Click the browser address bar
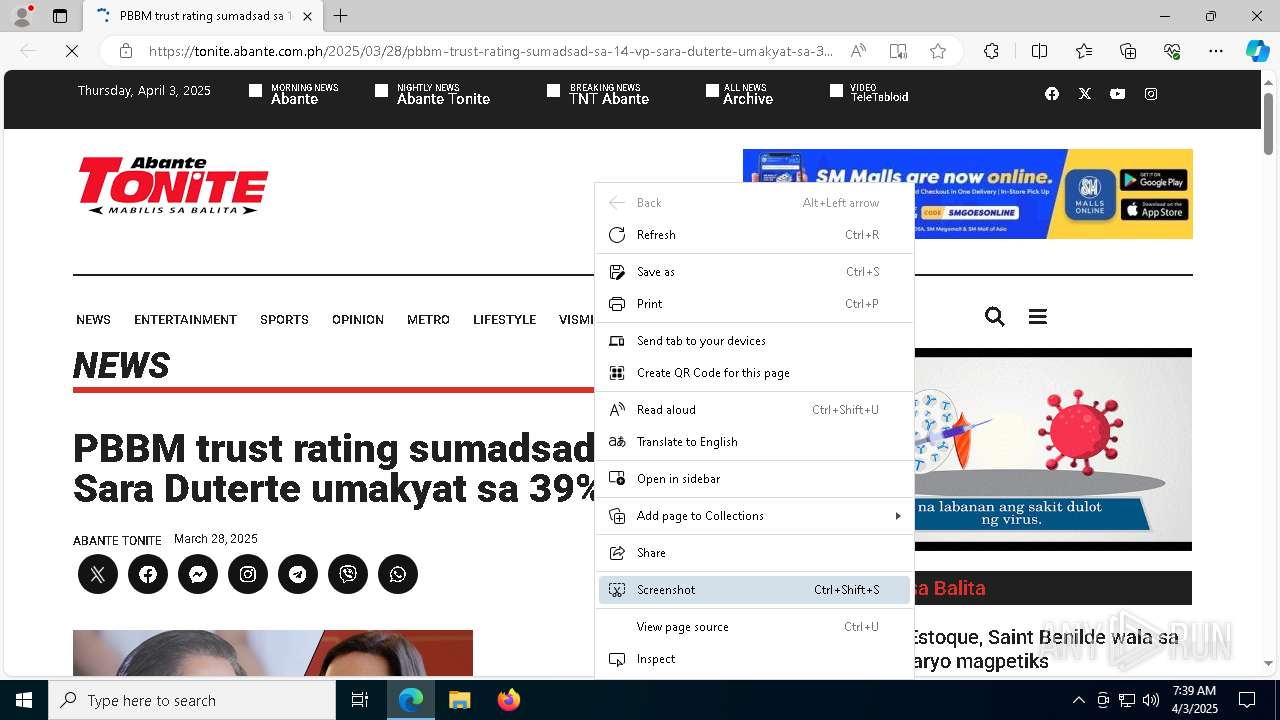Image resolution: width=1280 pixels, height=720 pixels. pyautogui.click(x=490, y=51)
